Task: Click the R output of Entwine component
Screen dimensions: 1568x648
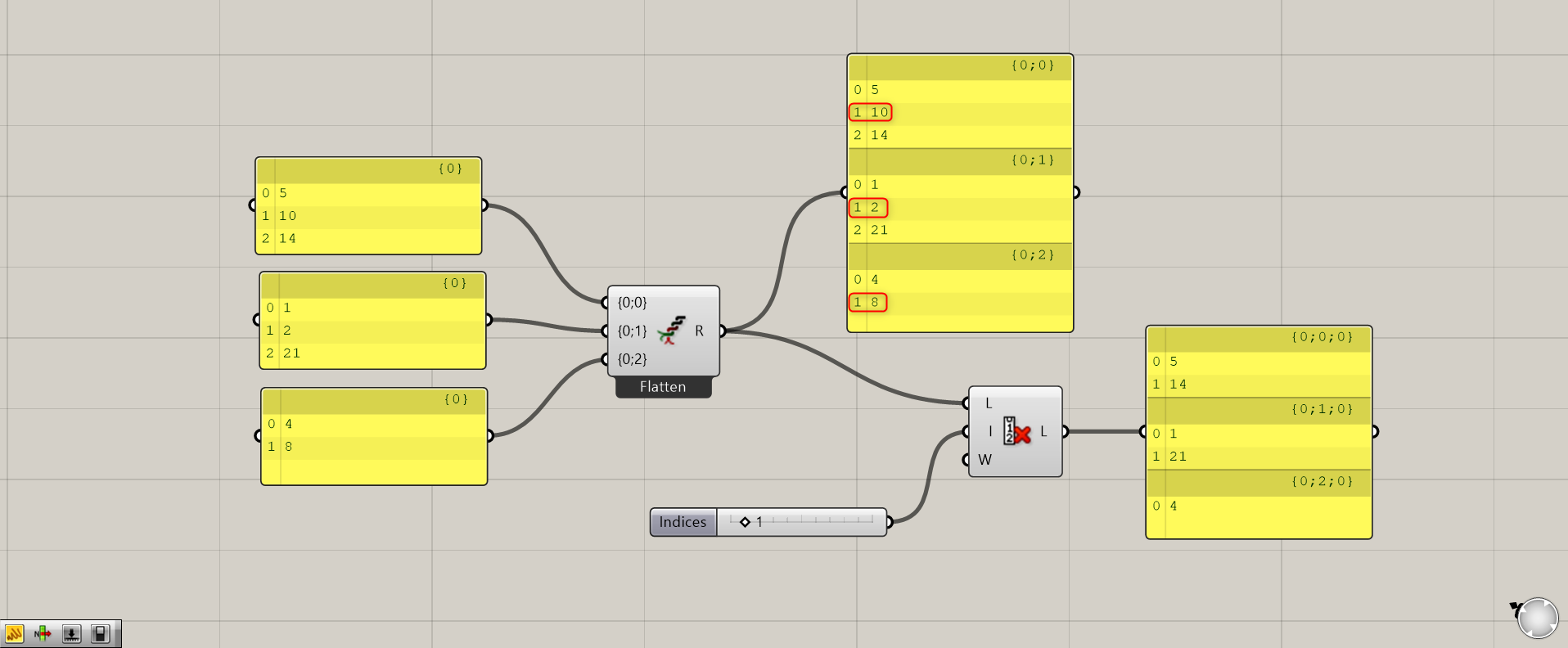Action: (700, 331)
